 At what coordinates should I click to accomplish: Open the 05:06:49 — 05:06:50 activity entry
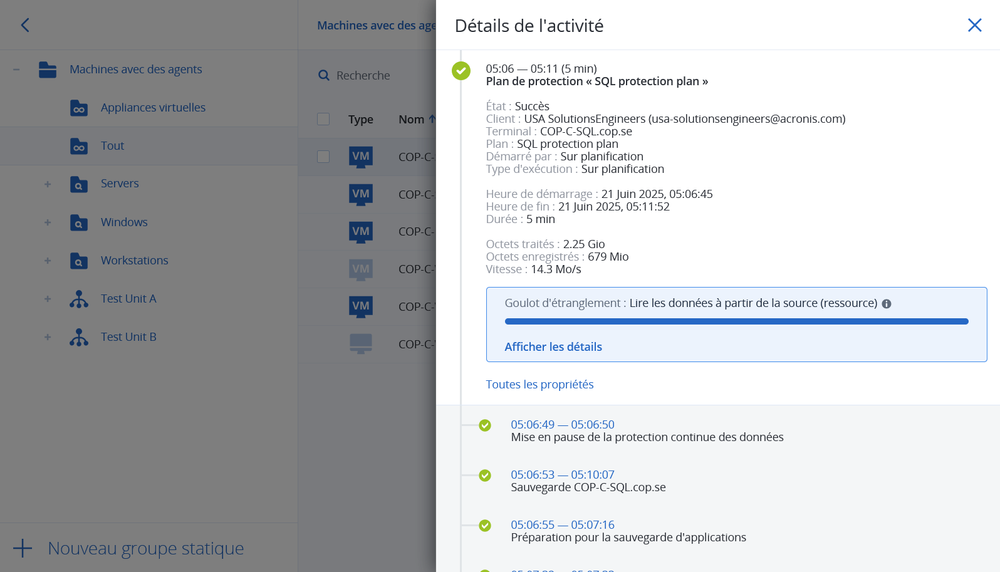(x=562, y=425)
